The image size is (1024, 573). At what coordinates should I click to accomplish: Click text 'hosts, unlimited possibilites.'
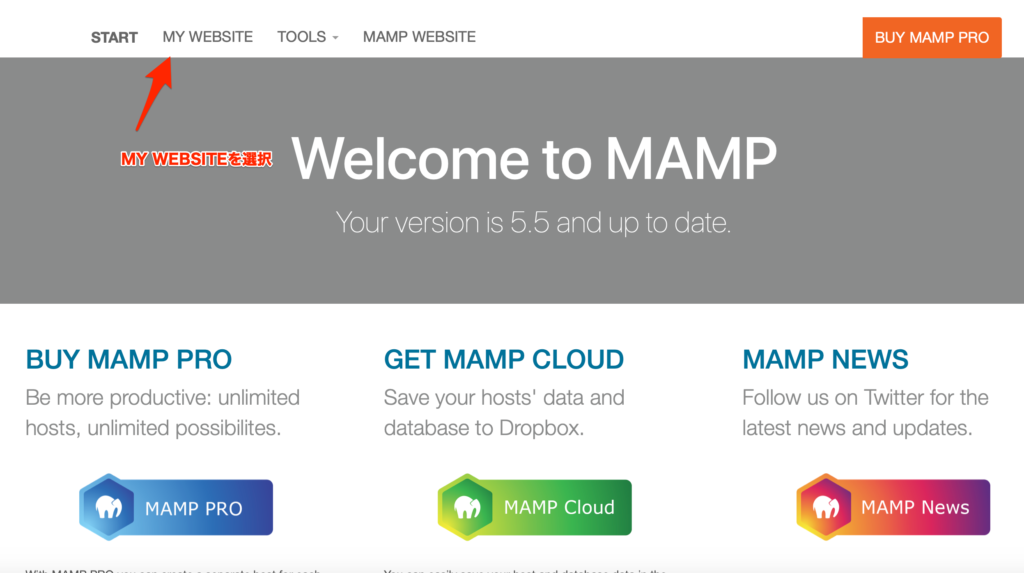(x=153, y=428)
